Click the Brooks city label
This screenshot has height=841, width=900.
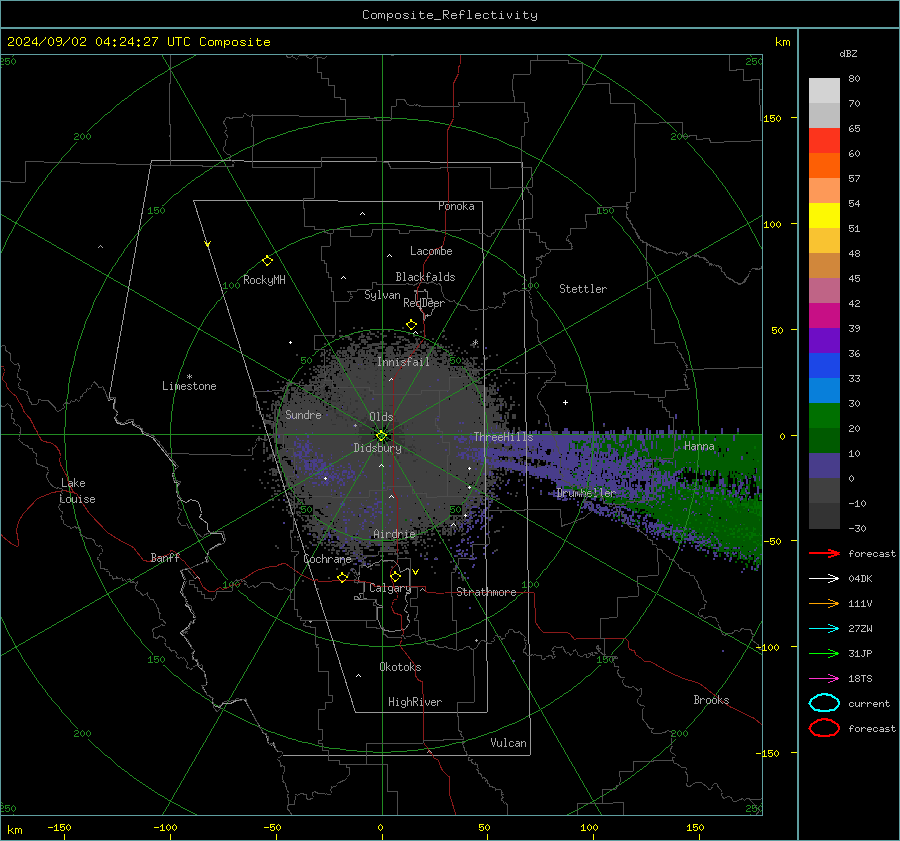pos(711,700)
